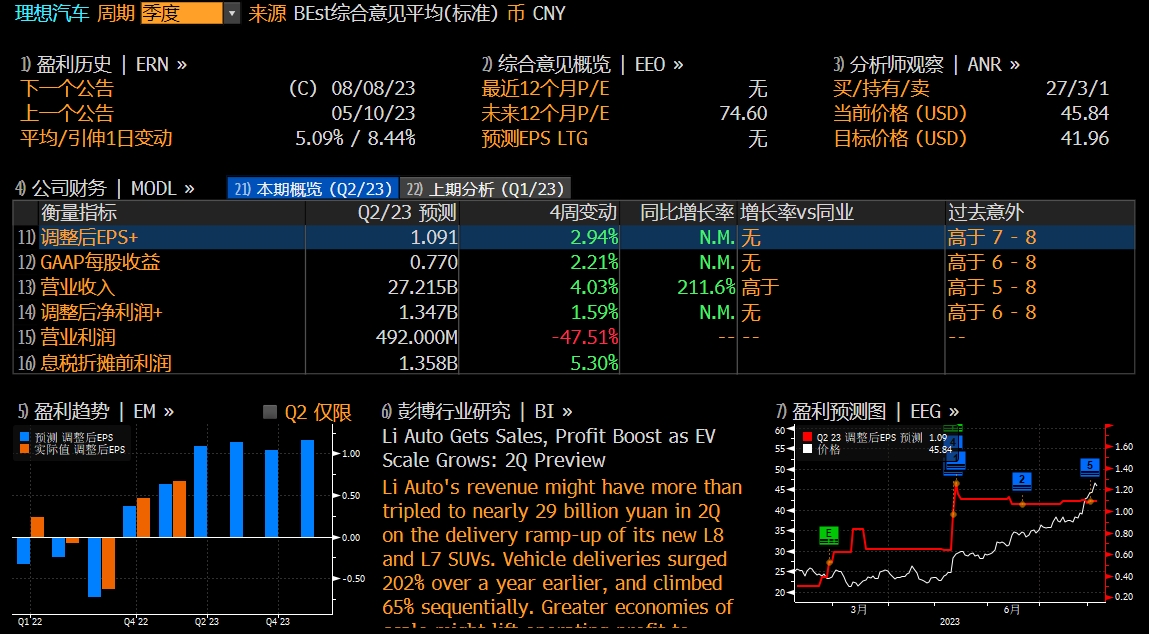
Task: Click the 目标价格 (USD) value 41.96
Action: [1085, 139]
